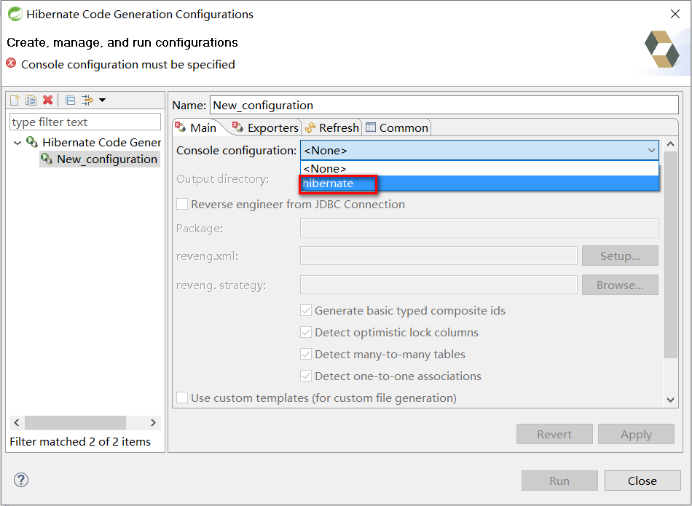Click the Browse... button
The image size is (692, 506).
pyautogui.click(x=620, y=285)
